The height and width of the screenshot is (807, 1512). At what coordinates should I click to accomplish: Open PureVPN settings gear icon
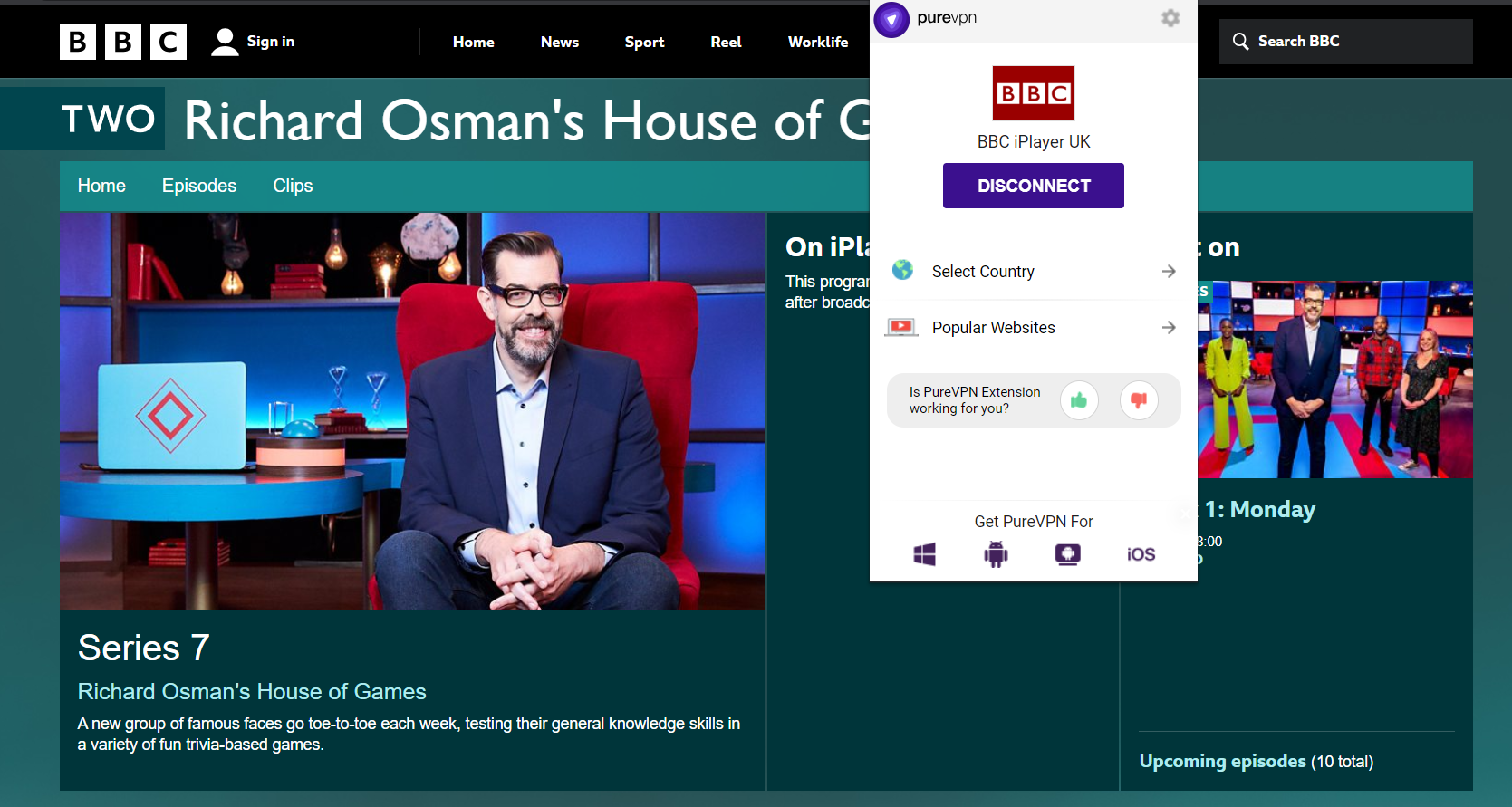coord(1170,18)
